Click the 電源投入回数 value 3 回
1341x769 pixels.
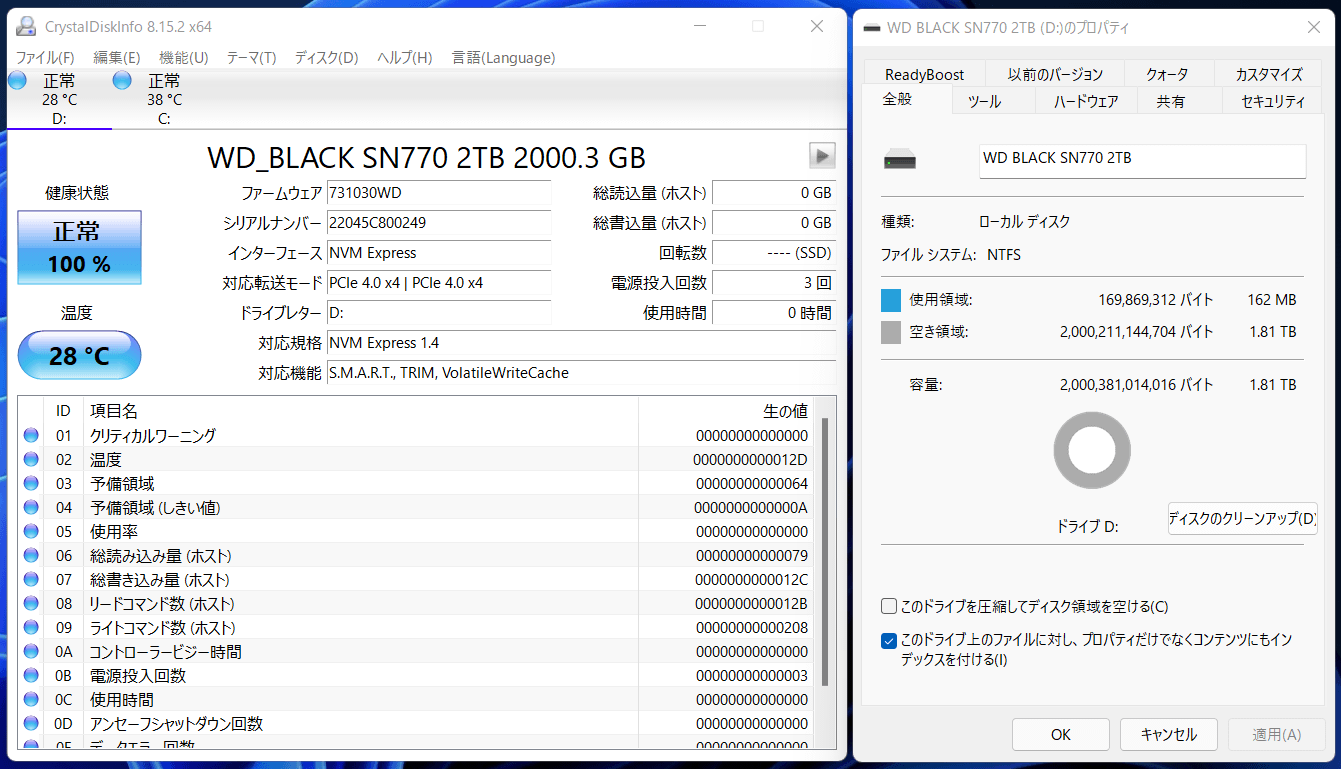[774, 283]
